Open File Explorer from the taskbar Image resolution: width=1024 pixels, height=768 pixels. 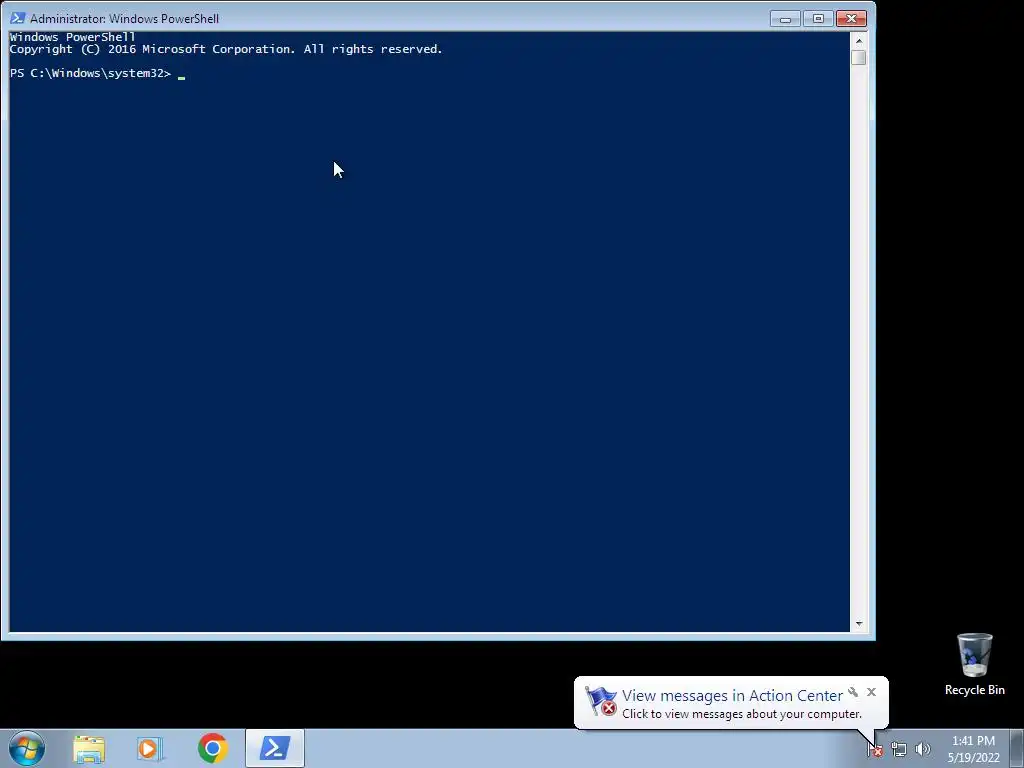click(89, 748)
